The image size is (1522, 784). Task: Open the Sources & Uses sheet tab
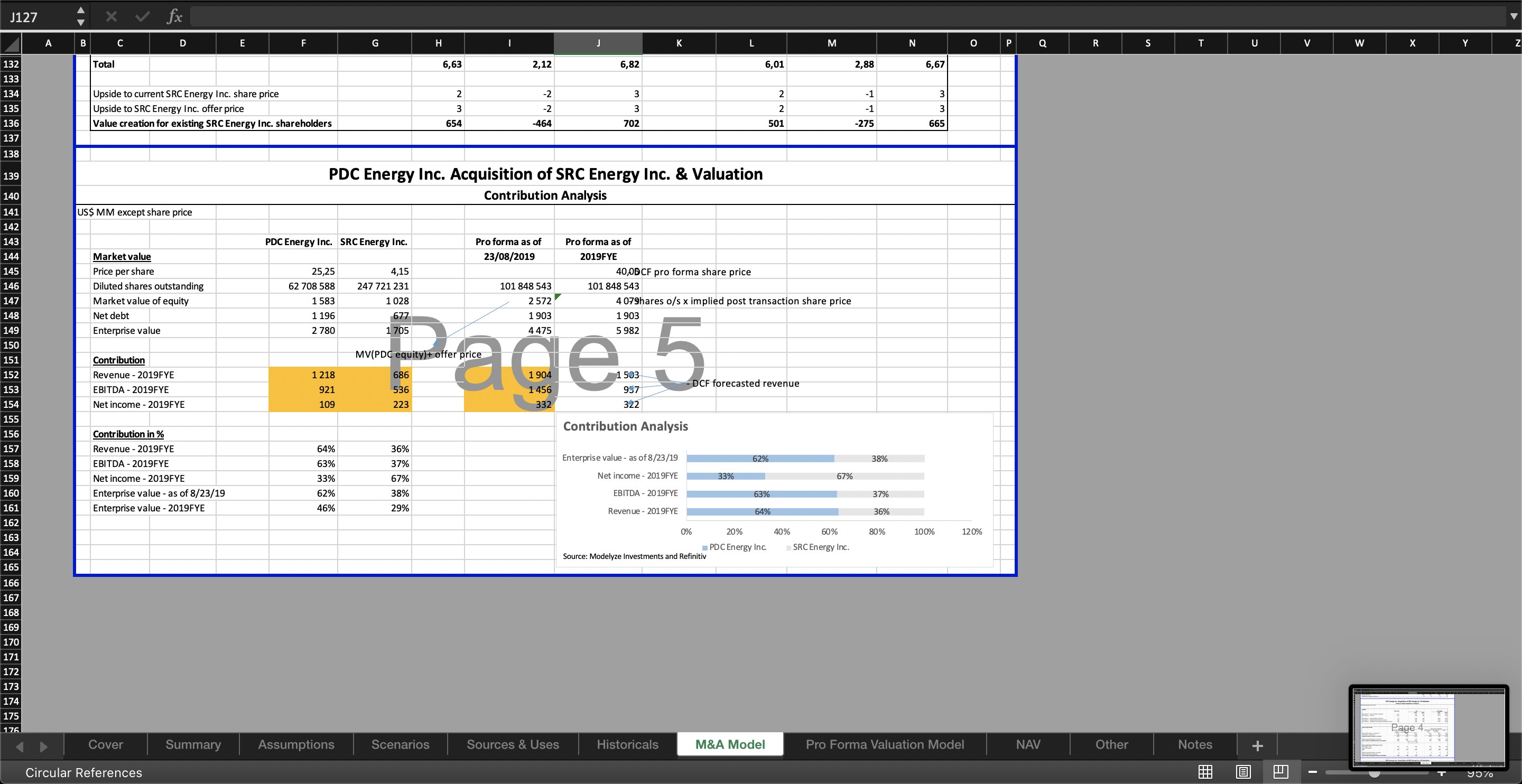point(513,744)
